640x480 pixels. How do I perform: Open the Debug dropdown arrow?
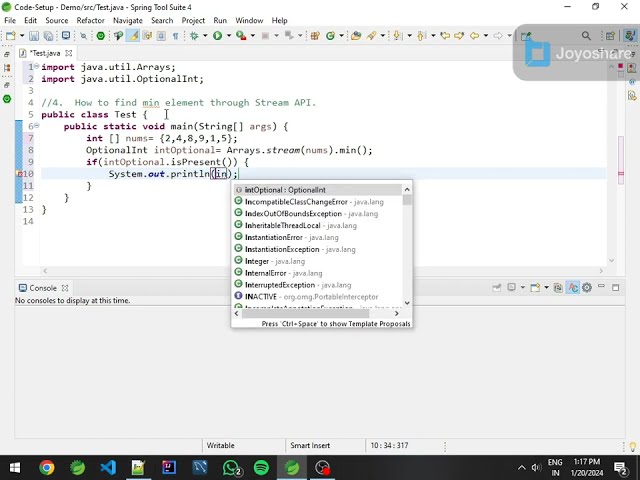(x=205, y=36)
